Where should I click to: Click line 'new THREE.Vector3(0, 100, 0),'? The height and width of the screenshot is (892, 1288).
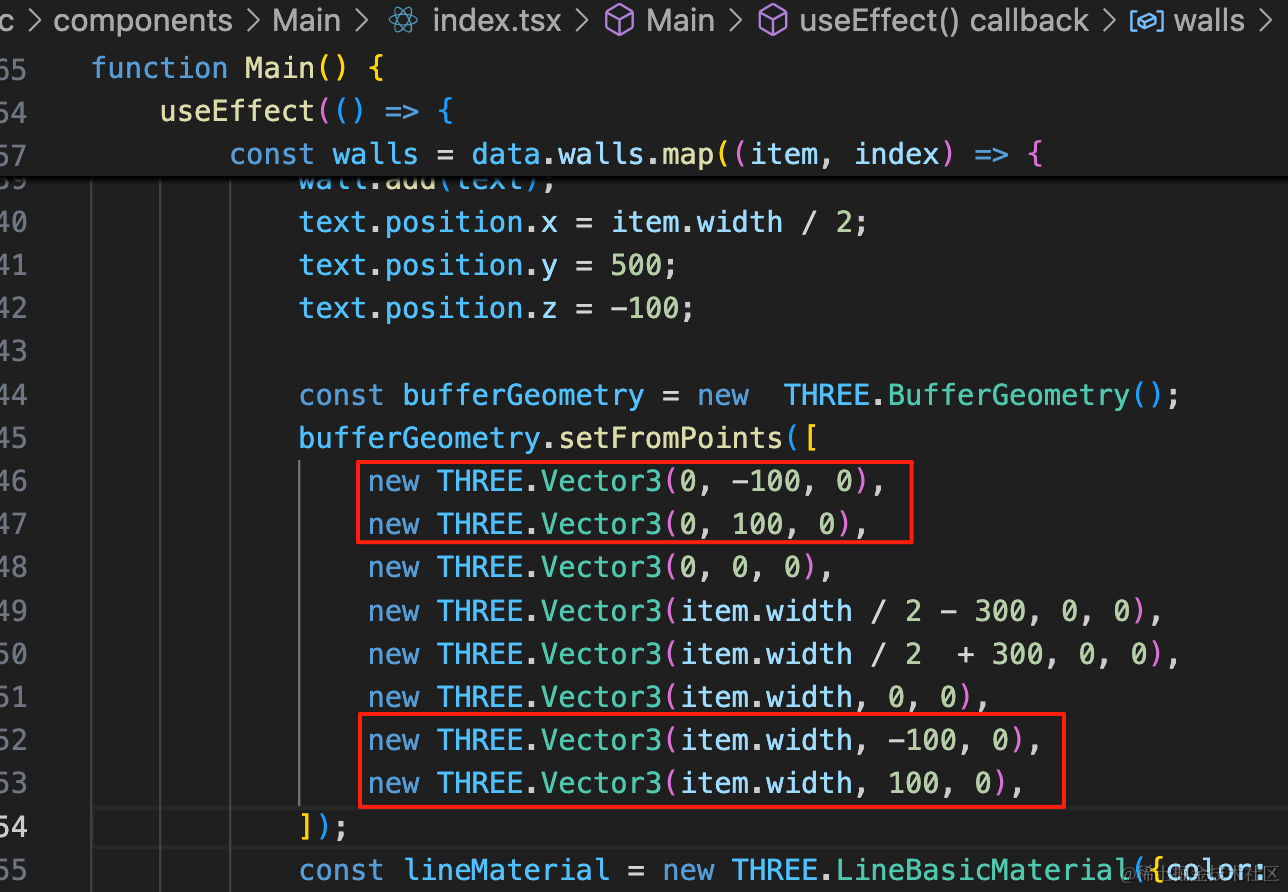[x=618, y=524]
